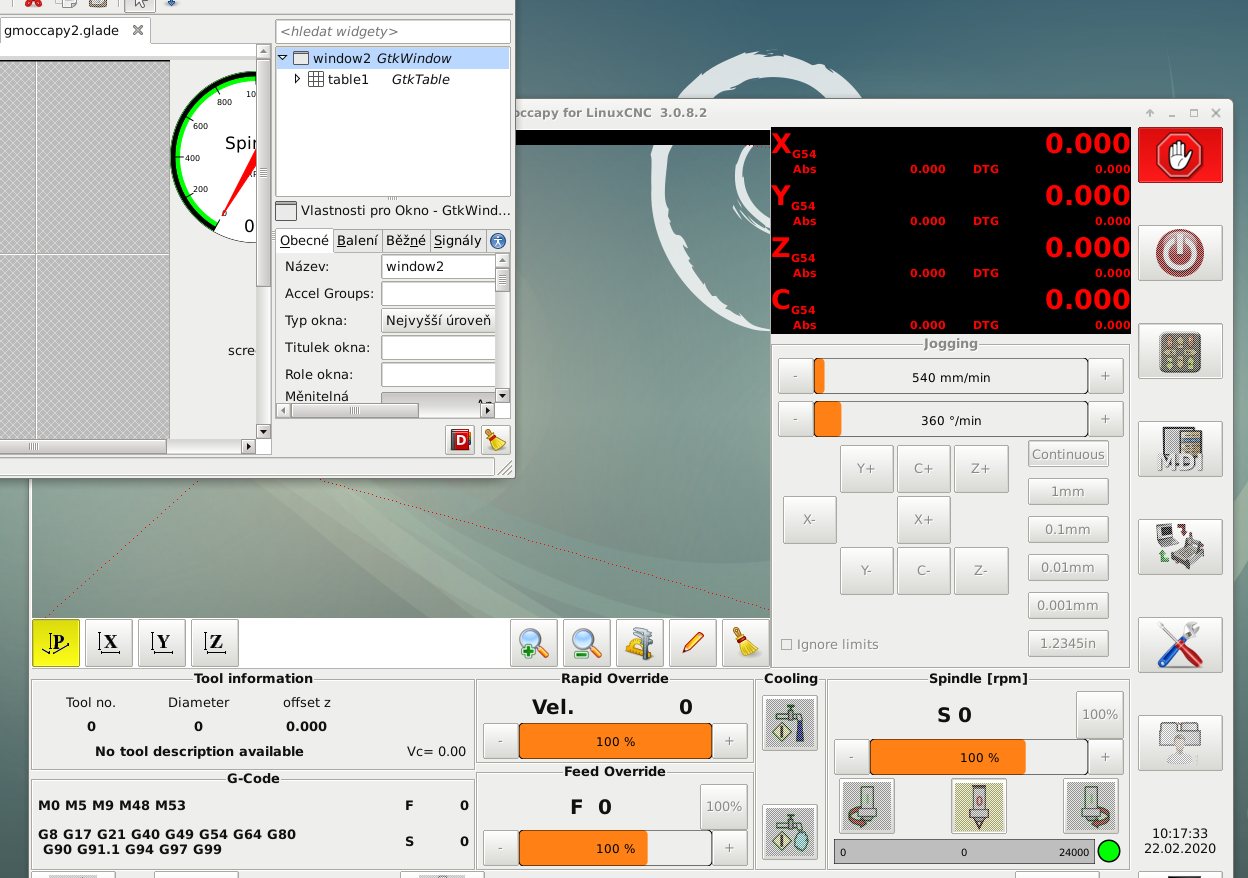
Task: Click the zoom in magnifier icon
Action: 534,643
